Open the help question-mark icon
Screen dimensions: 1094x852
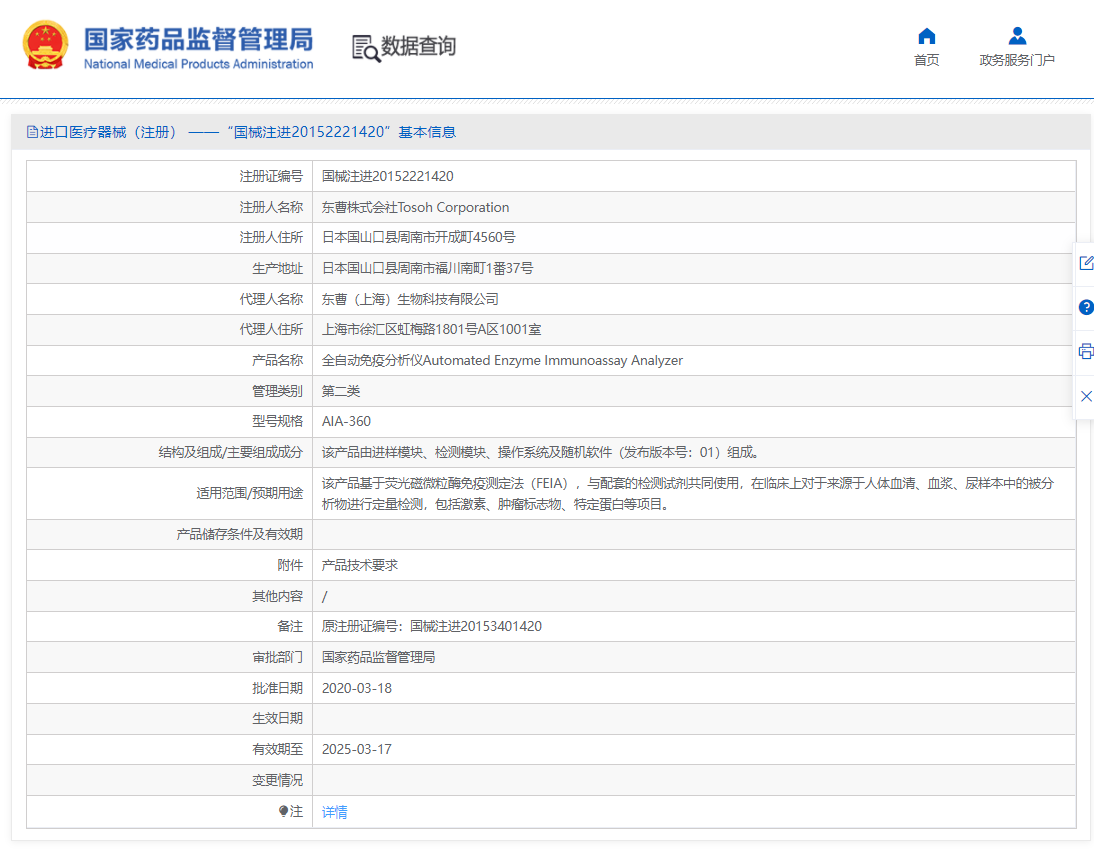click(1086, 307)
